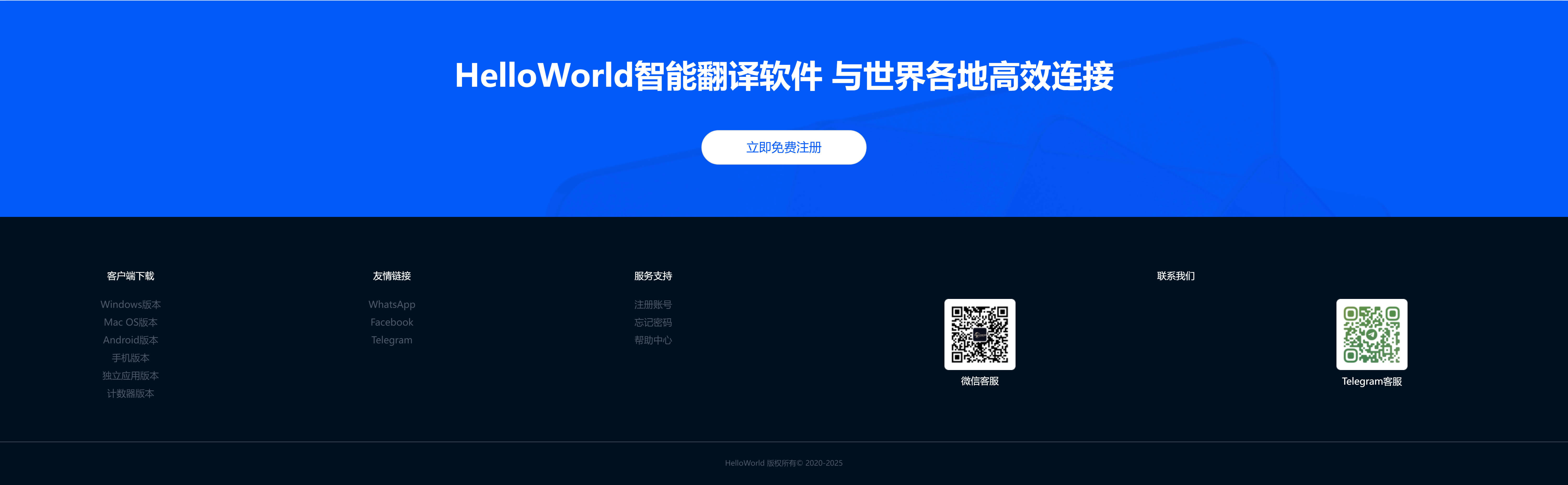Viewport: 1568px width, 485px height.
Task: Open the 帮助中心 help center link
Action: click(653, 339)
